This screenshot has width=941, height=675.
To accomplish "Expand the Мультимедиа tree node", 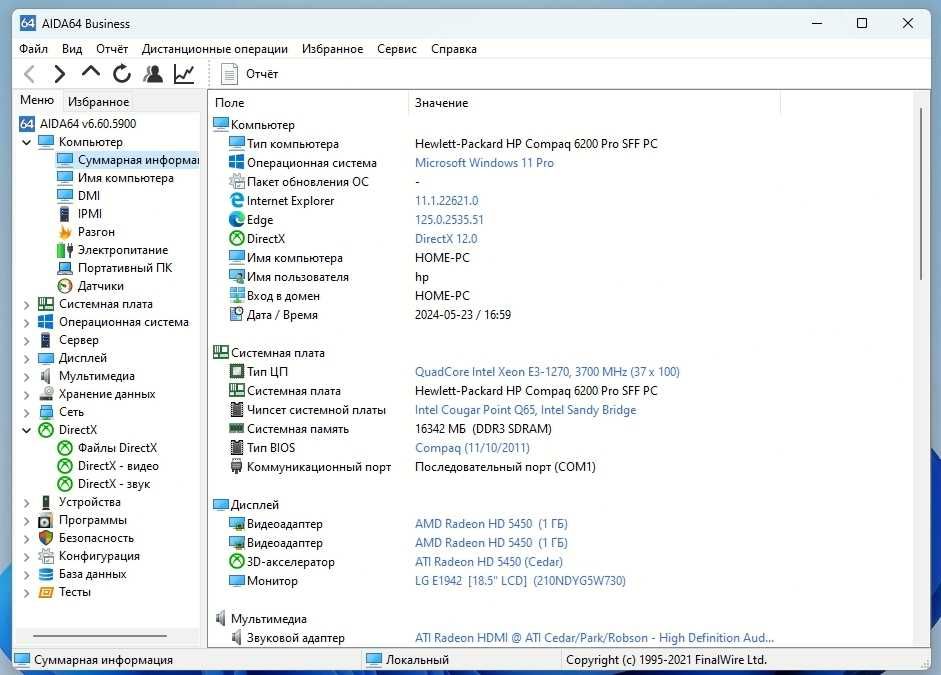I will (x=26, y=377).
